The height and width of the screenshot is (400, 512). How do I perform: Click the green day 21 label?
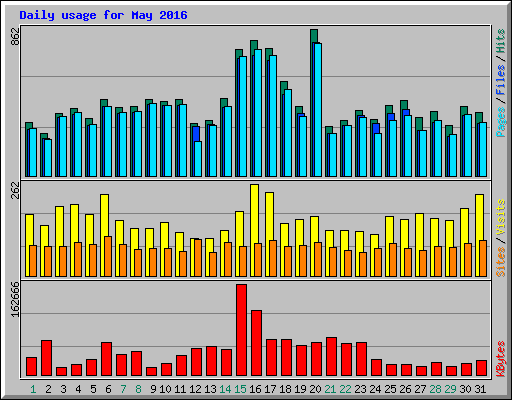330,389
